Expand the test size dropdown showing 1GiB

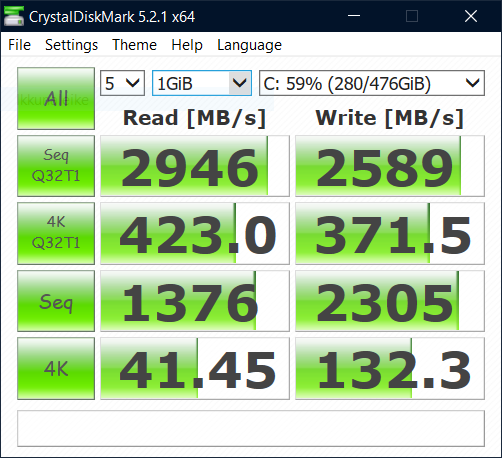coord(202,83)
